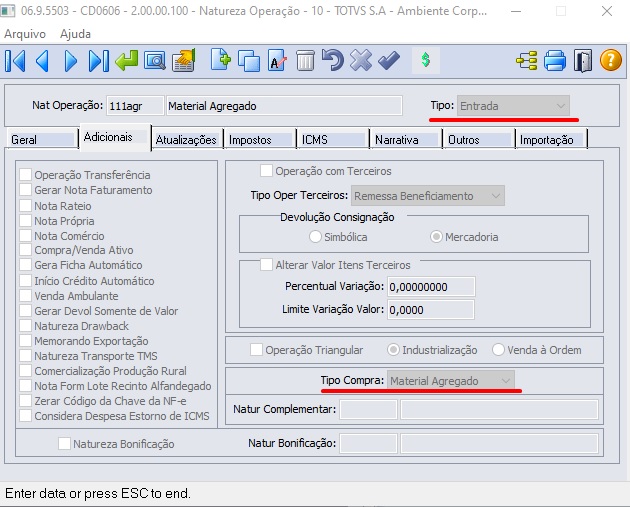Image resolution: width=630 pixels, height=507 pixels.
Task: Open the search magnifier icon
Action: click(x=155, y=61)
